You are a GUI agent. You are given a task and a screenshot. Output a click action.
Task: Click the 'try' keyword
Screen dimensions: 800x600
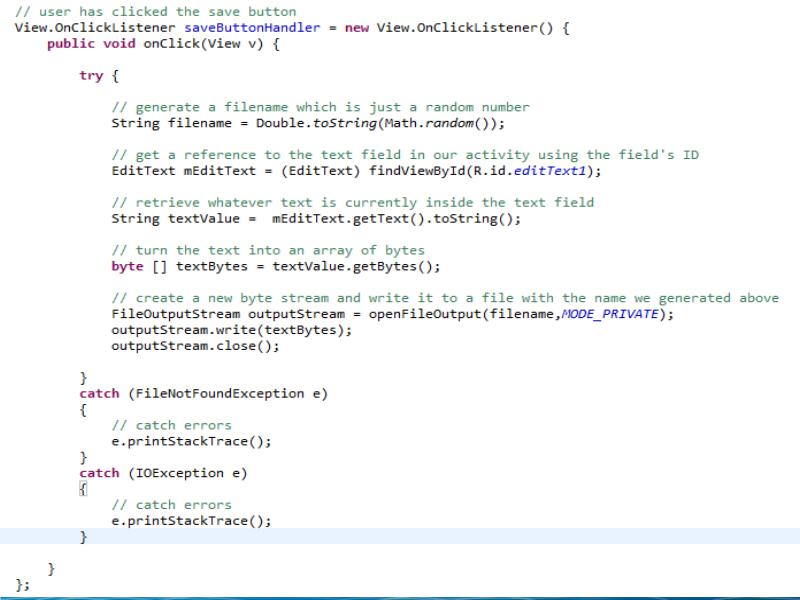click(91, 76)
